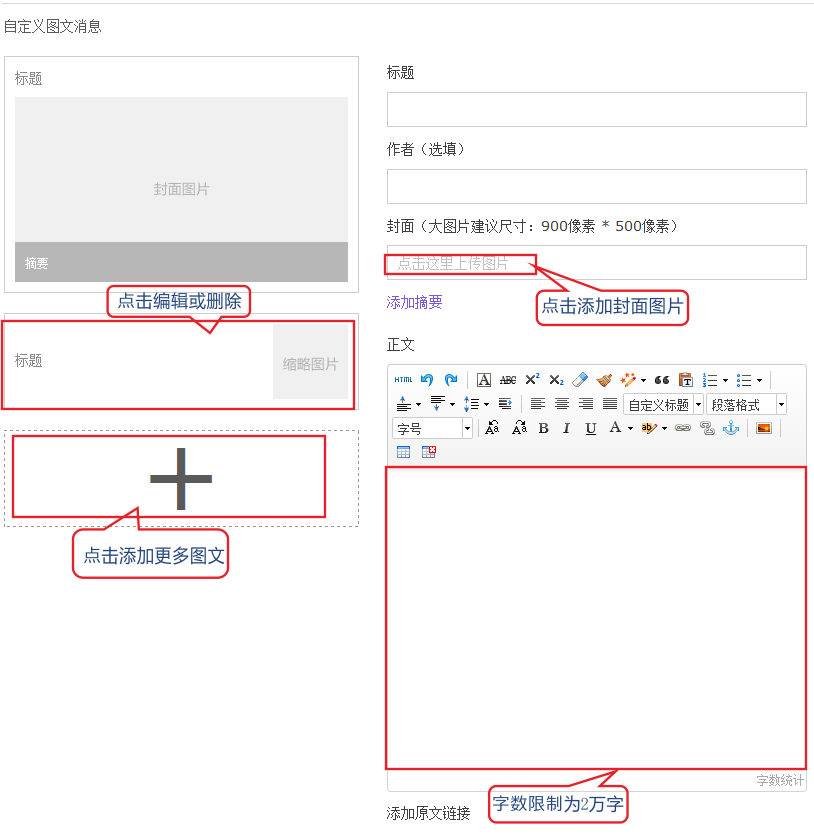
Task: Delete the table with the red X table icon
Action: tap(429, 452)
